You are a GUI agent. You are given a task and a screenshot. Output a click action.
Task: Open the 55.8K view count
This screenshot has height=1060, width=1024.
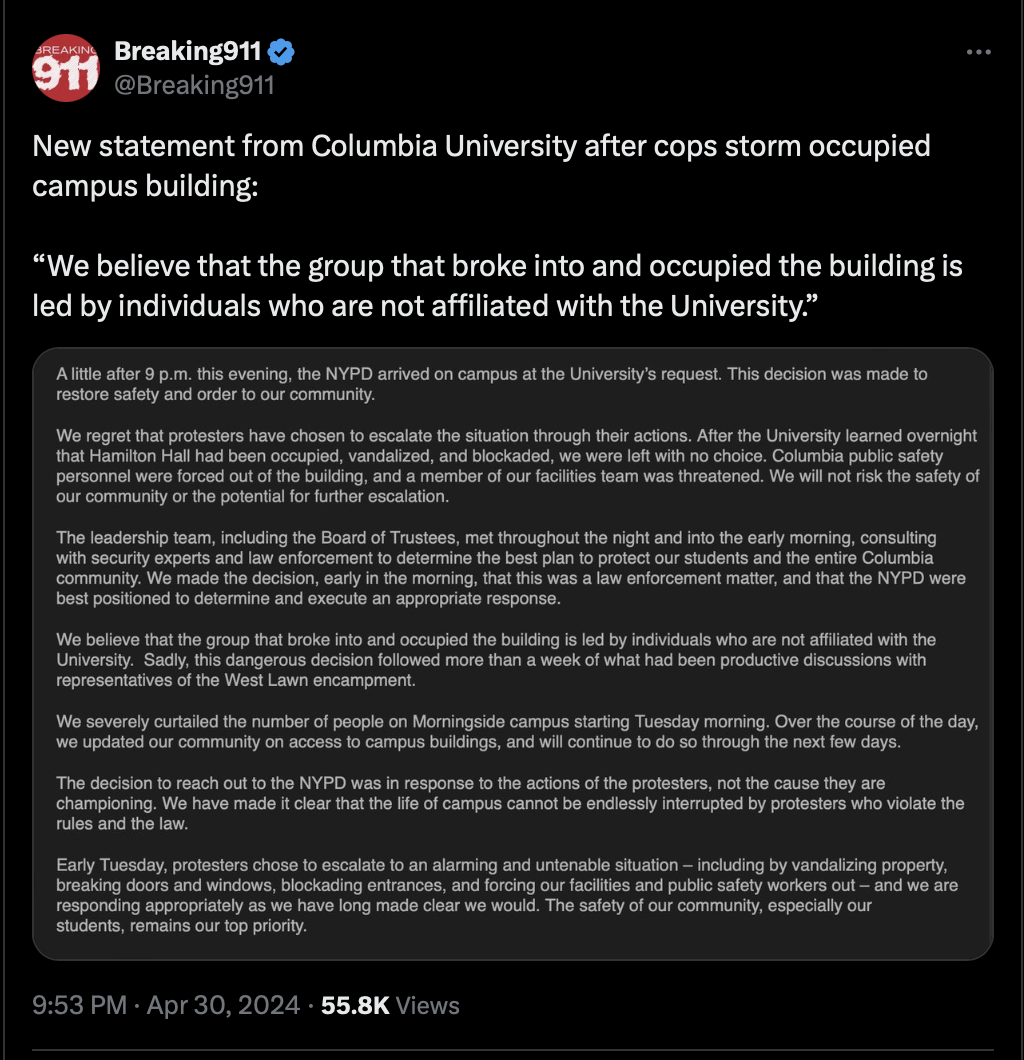tap(355, 1005)
